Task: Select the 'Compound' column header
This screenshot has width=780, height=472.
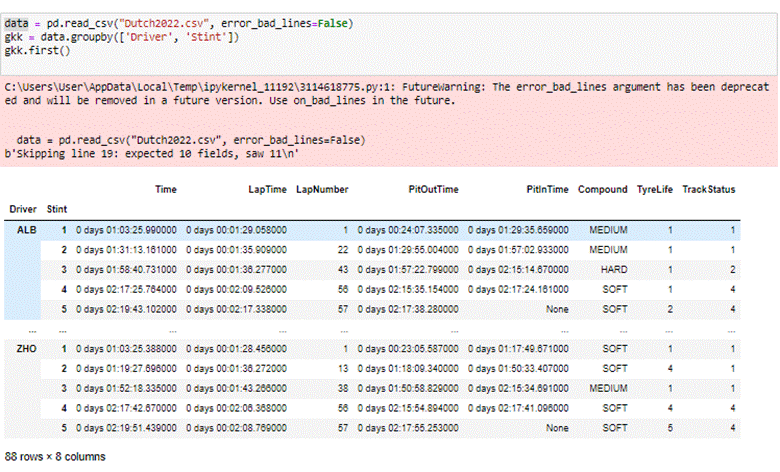Action: [x=602, y=189]
